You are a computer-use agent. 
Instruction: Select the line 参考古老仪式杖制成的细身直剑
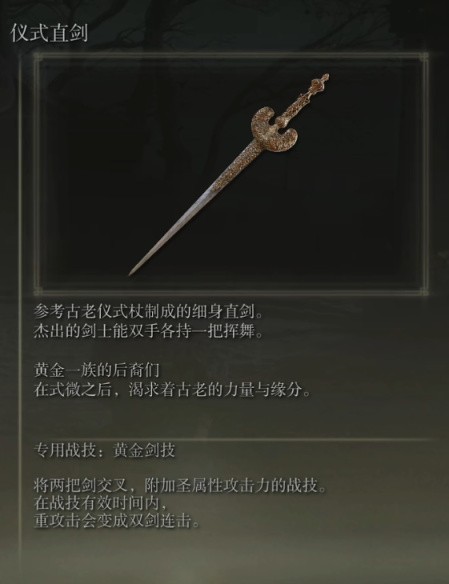point(149,312)
